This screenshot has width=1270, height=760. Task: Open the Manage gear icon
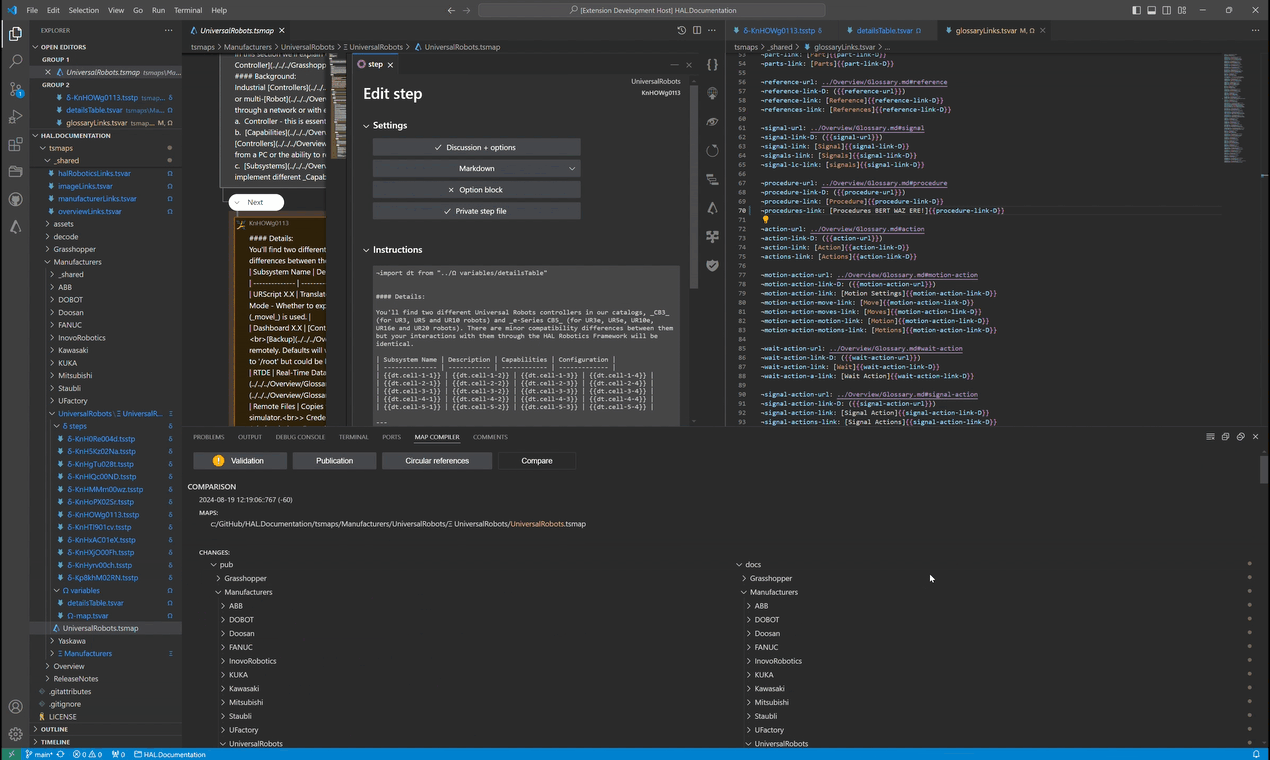coord(15,734)
